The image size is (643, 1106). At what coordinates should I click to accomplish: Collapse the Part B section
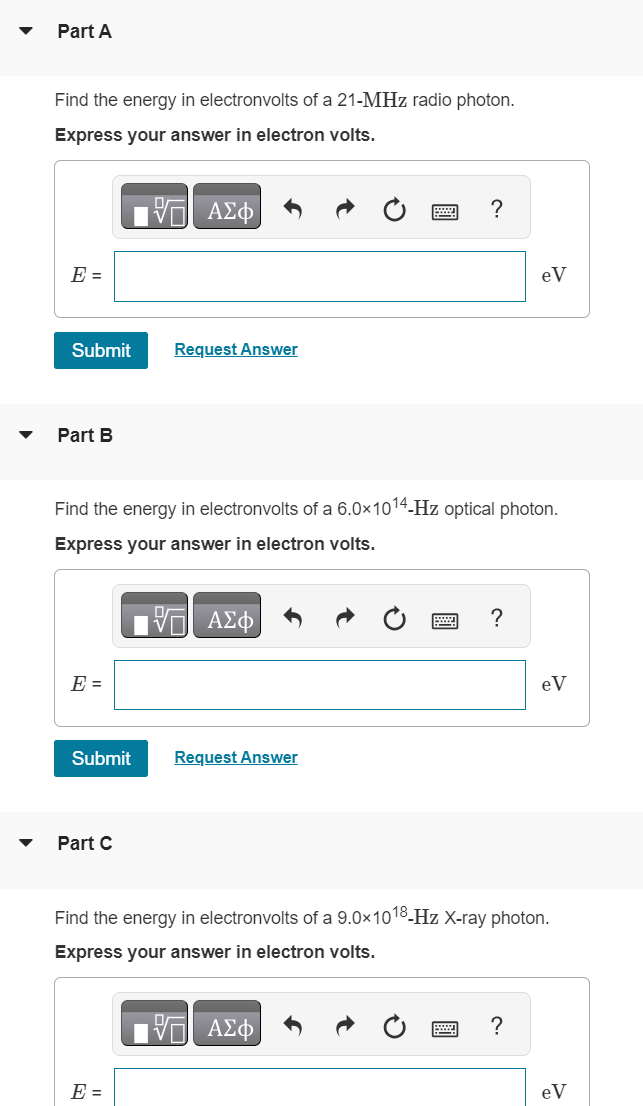tap(27, 435)
